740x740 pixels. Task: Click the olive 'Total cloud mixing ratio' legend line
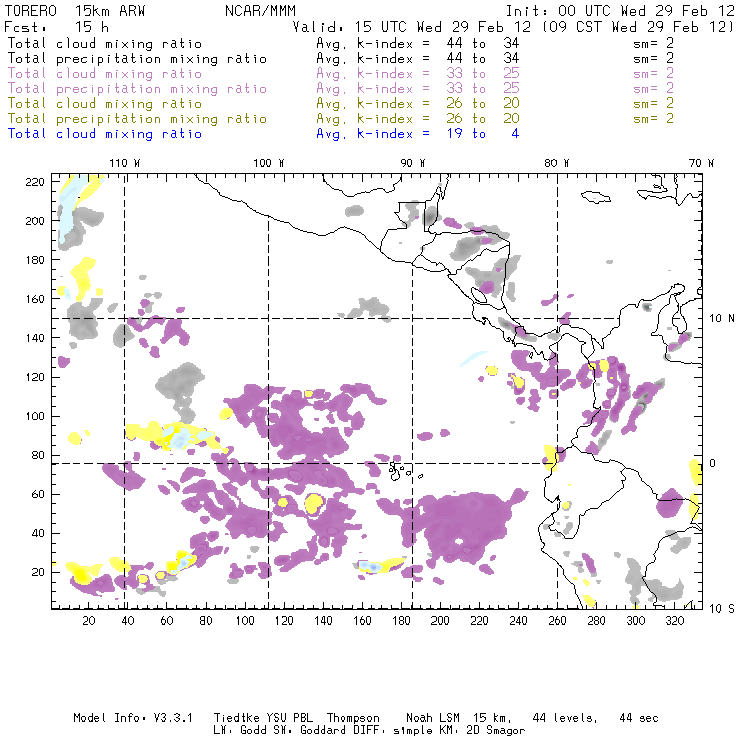click(x=105, y=104)
